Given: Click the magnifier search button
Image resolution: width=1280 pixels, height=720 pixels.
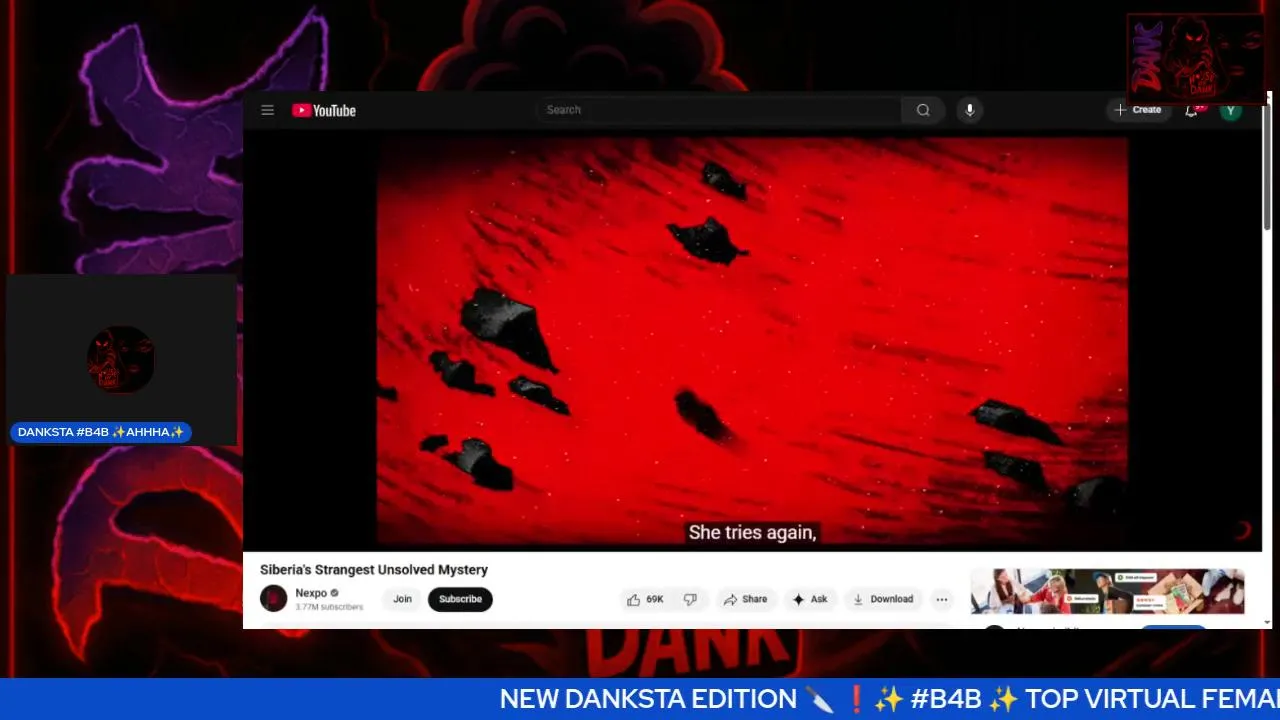Looking at the screenshot, I should [923, 110].
